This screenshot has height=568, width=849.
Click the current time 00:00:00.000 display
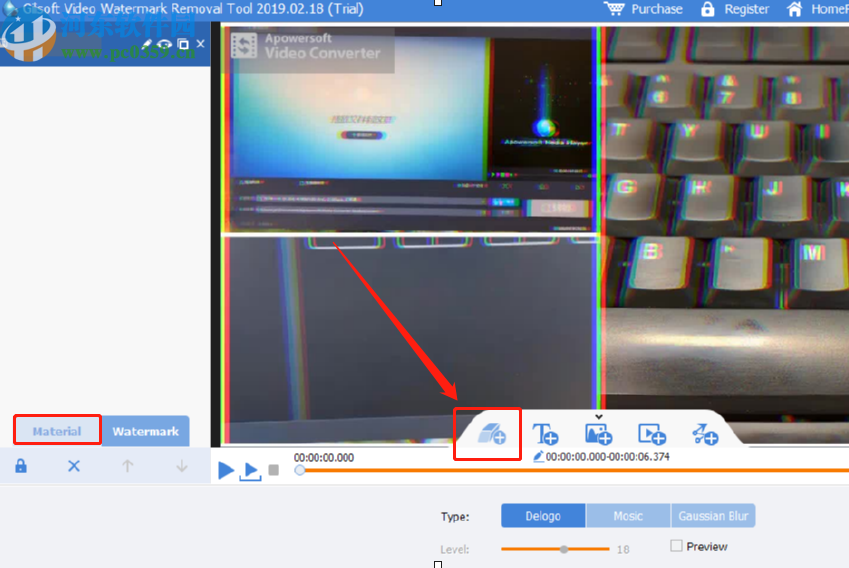(324, 458)
